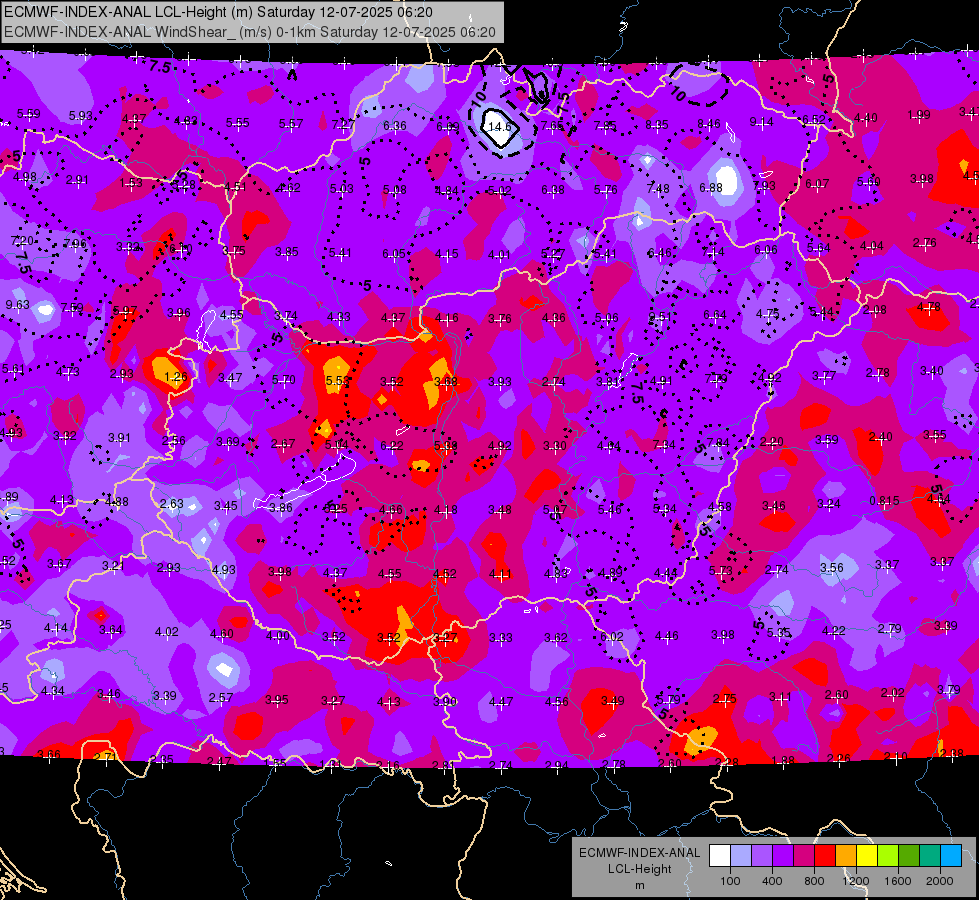This screenshot has height=900, width=979.
Task: Click the 5.70 wind shear value
Action: pyautogui.click(x=284, y=380)
